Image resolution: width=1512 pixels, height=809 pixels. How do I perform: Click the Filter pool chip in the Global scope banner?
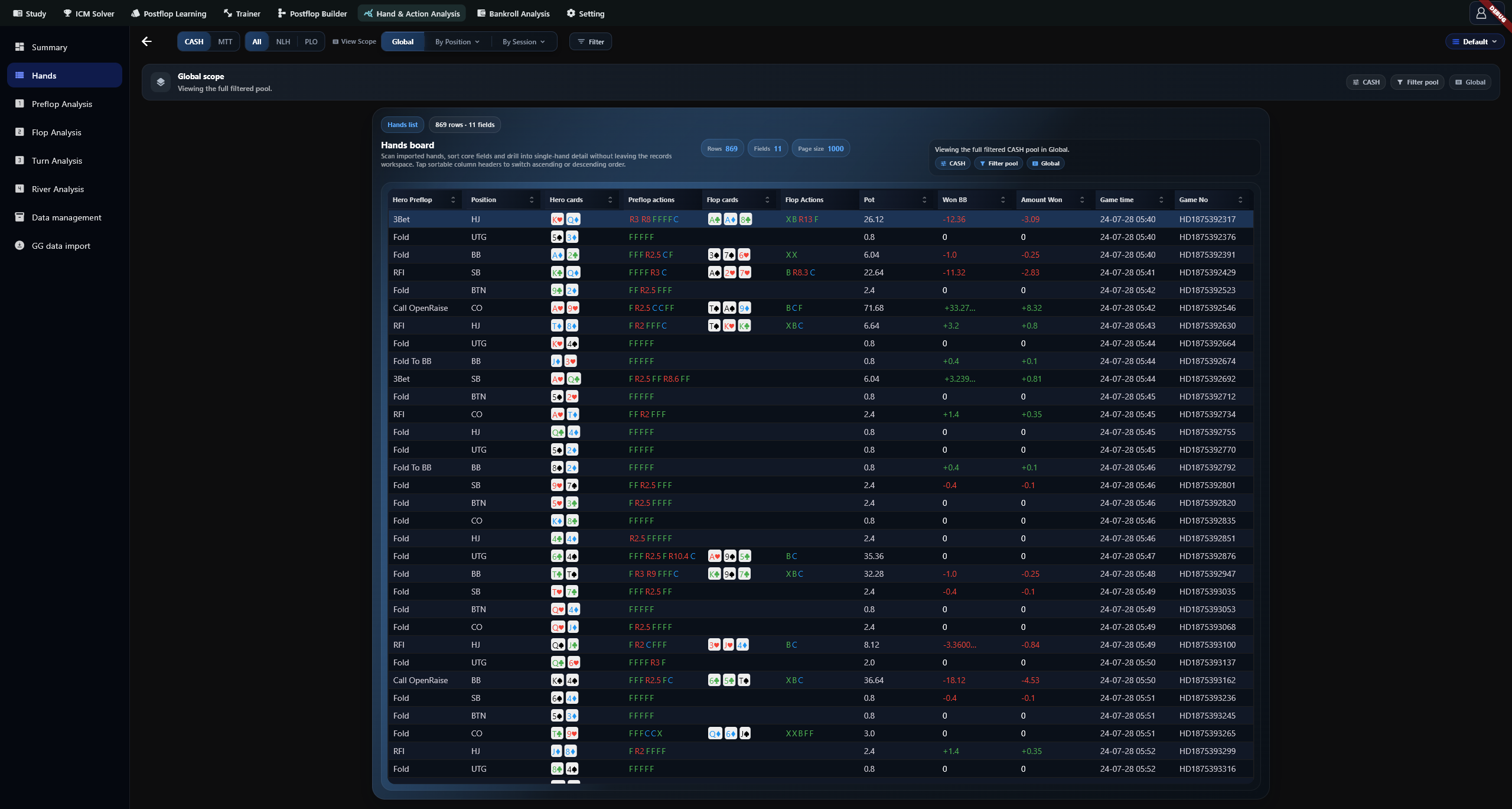[x=1417, y=82]
